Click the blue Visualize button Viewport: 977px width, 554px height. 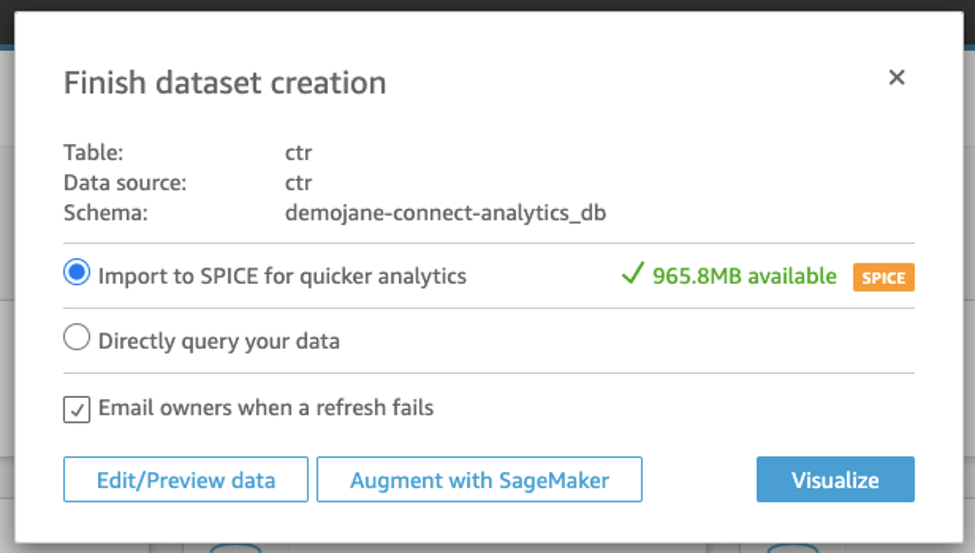[x=835, y=480]
